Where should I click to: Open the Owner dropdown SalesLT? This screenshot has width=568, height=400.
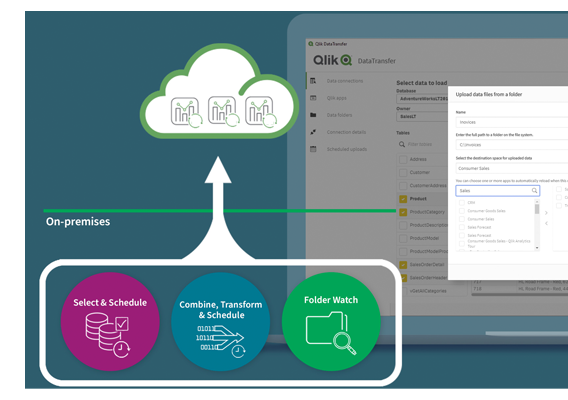(422, 116)
